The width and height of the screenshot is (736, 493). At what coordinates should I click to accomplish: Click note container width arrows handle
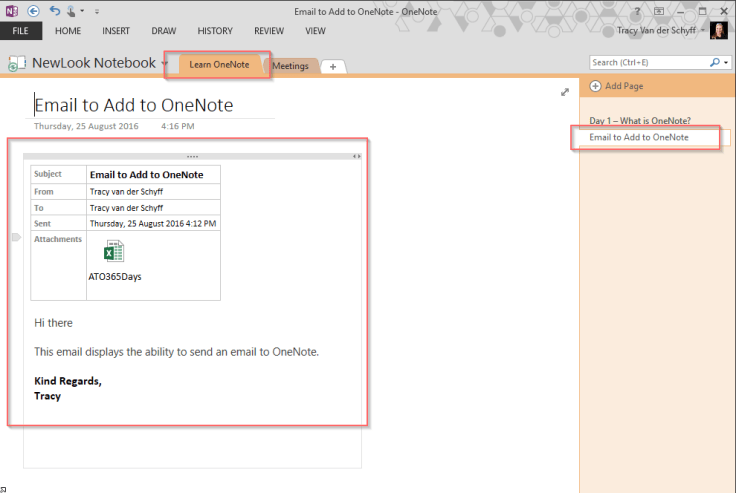tap(357, 156)
